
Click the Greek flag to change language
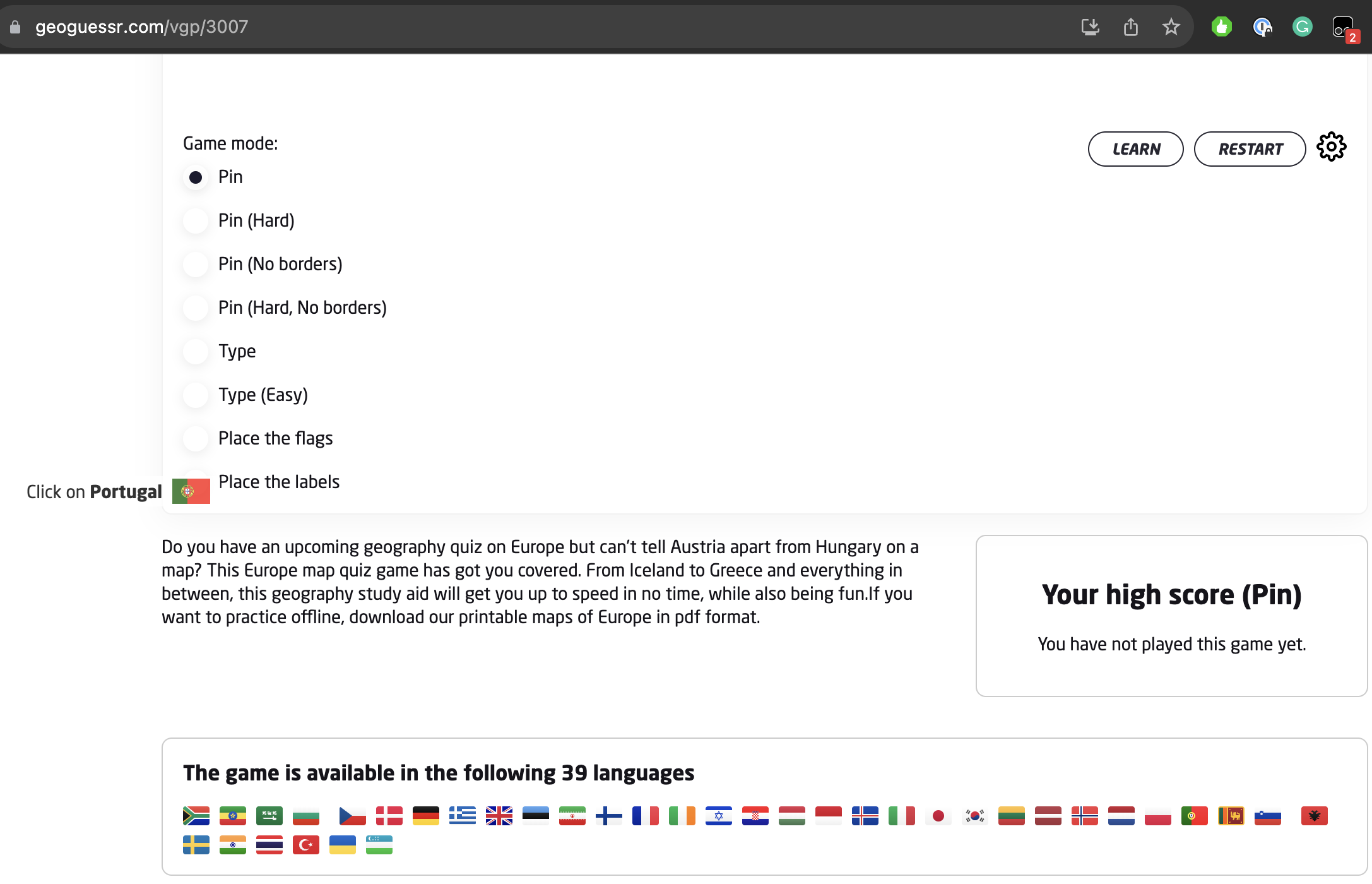pyautogui.click(x=463, y=816)
